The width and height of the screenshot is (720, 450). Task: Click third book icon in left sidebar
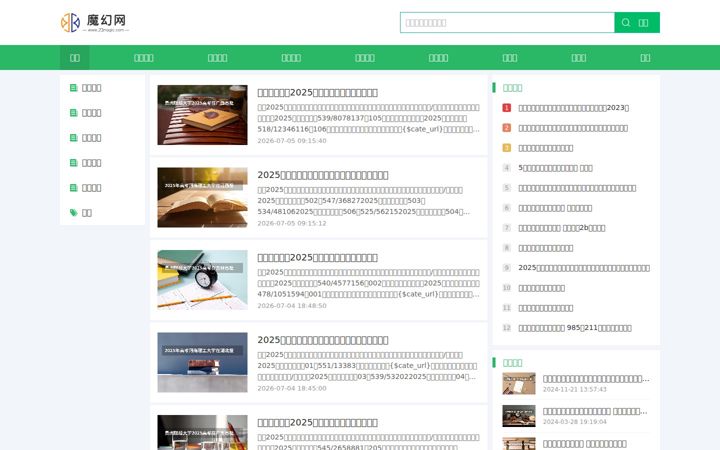pyautogui.click(x=73, y=138)
